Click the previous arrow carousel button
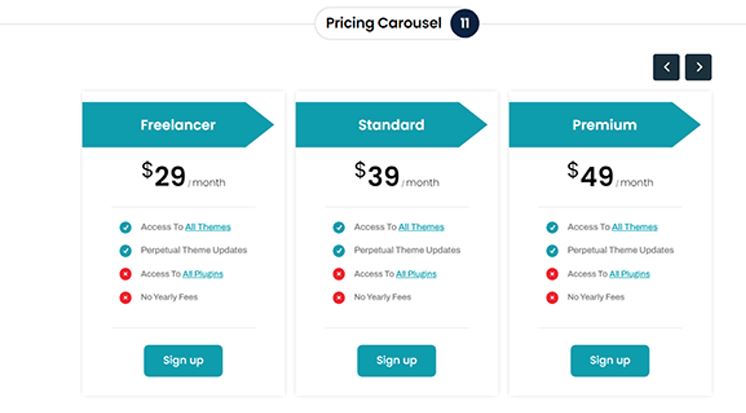746x413 pixels. pyautogui.click(x=666, y=67)
